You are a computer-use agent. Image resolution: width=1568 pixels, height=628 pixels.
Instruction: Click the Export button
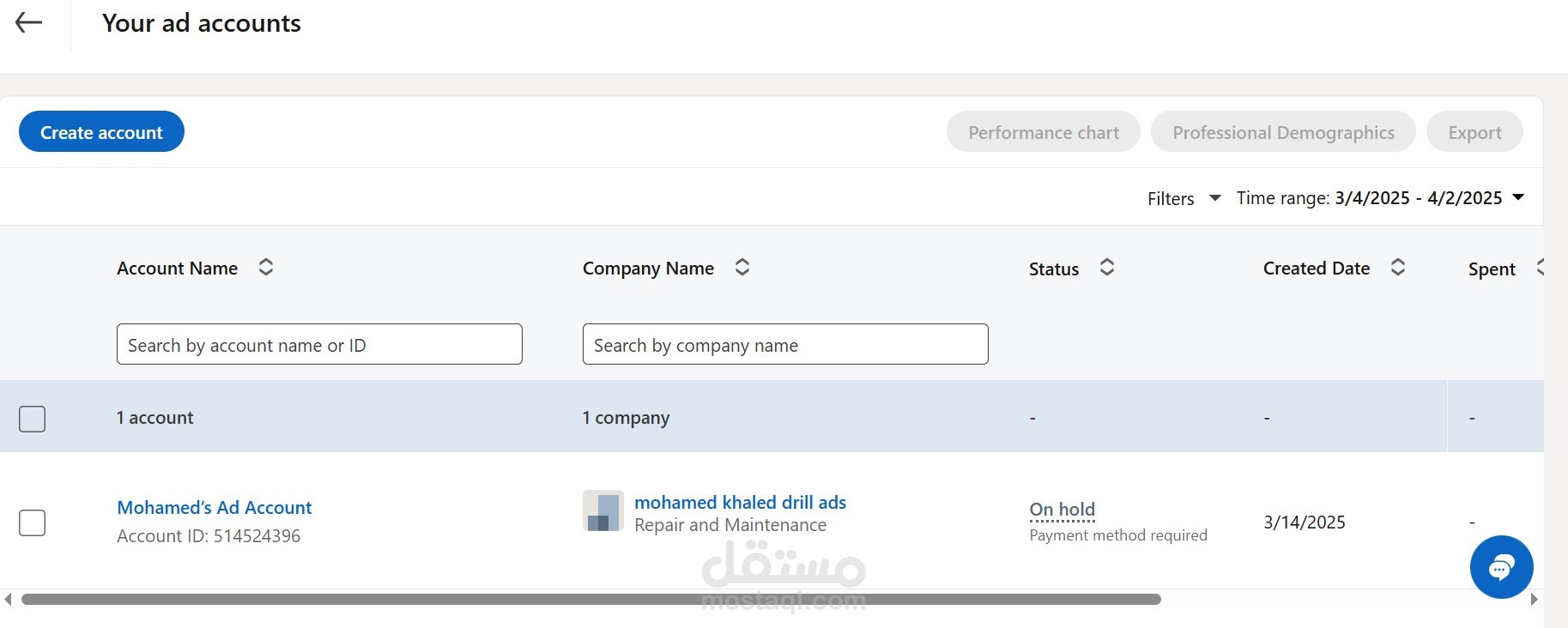[1474, 132]
